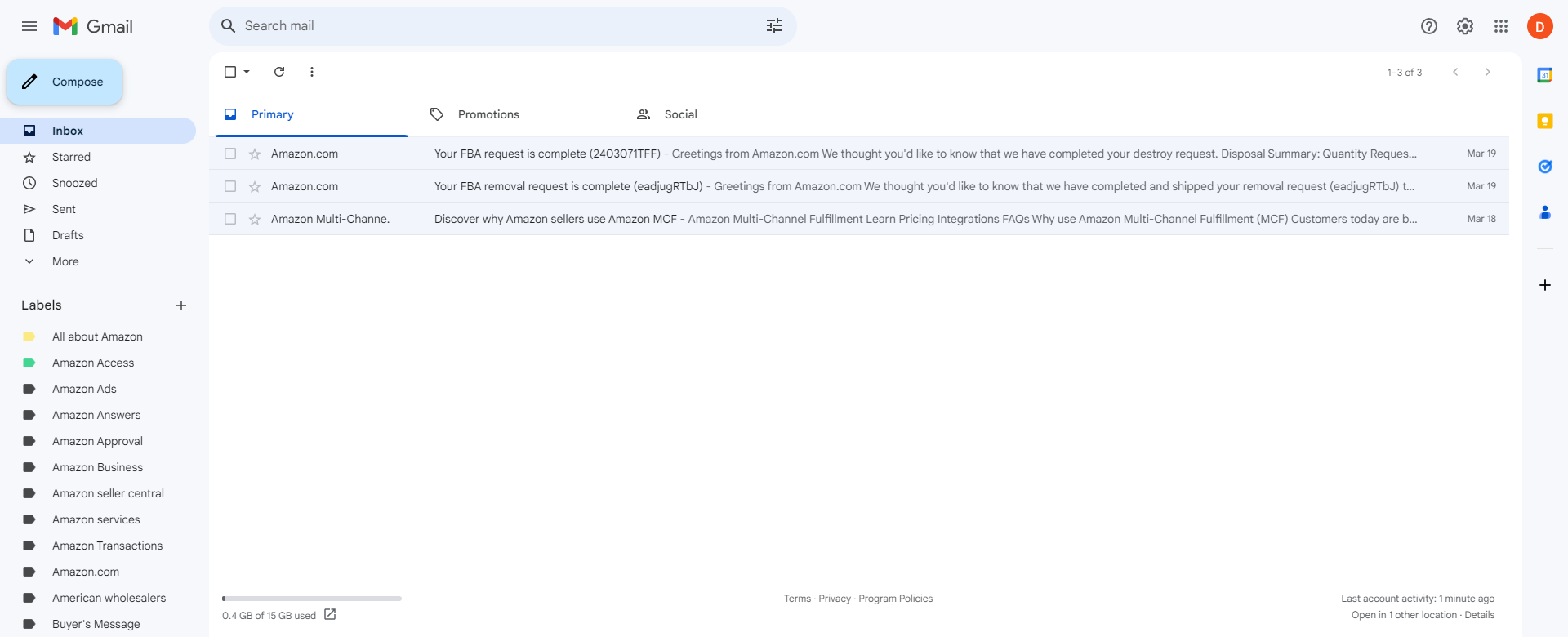This screenshot has width=1568, height=637.
Task: Star the Amazon Multi-Channel email
Action: (255, 219)
